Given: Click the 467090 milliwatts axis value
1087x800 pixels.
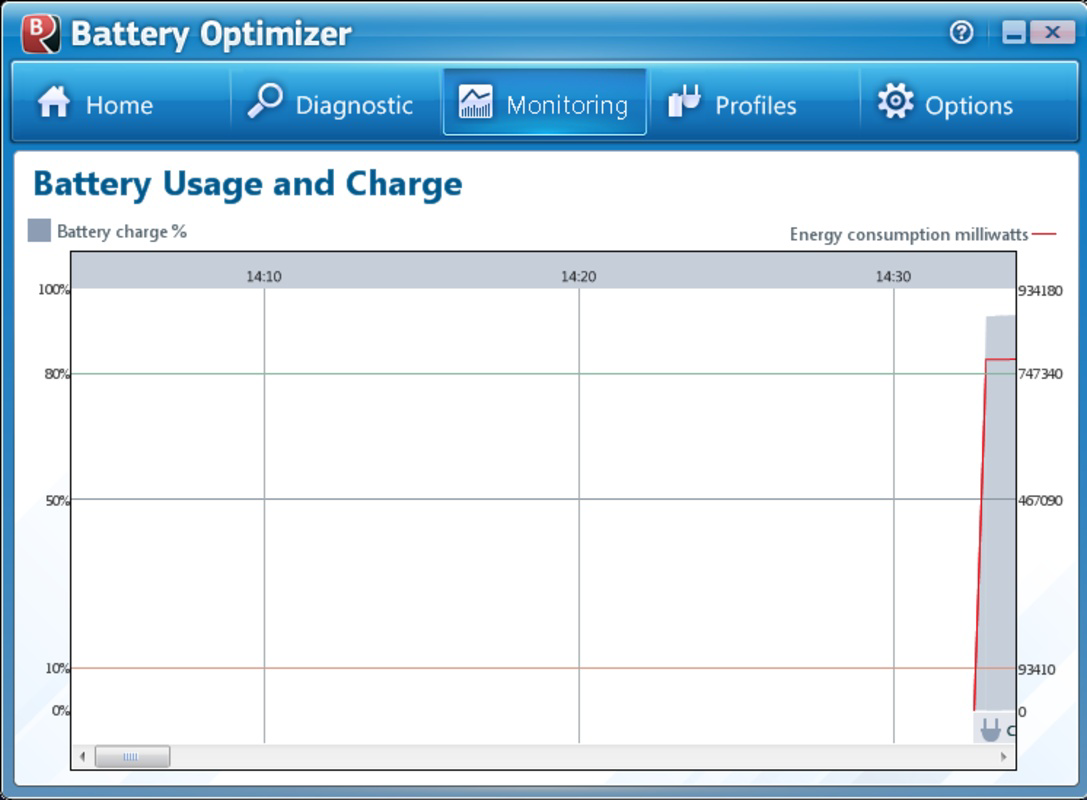Looking at the screenshot, I should 1040,501.
